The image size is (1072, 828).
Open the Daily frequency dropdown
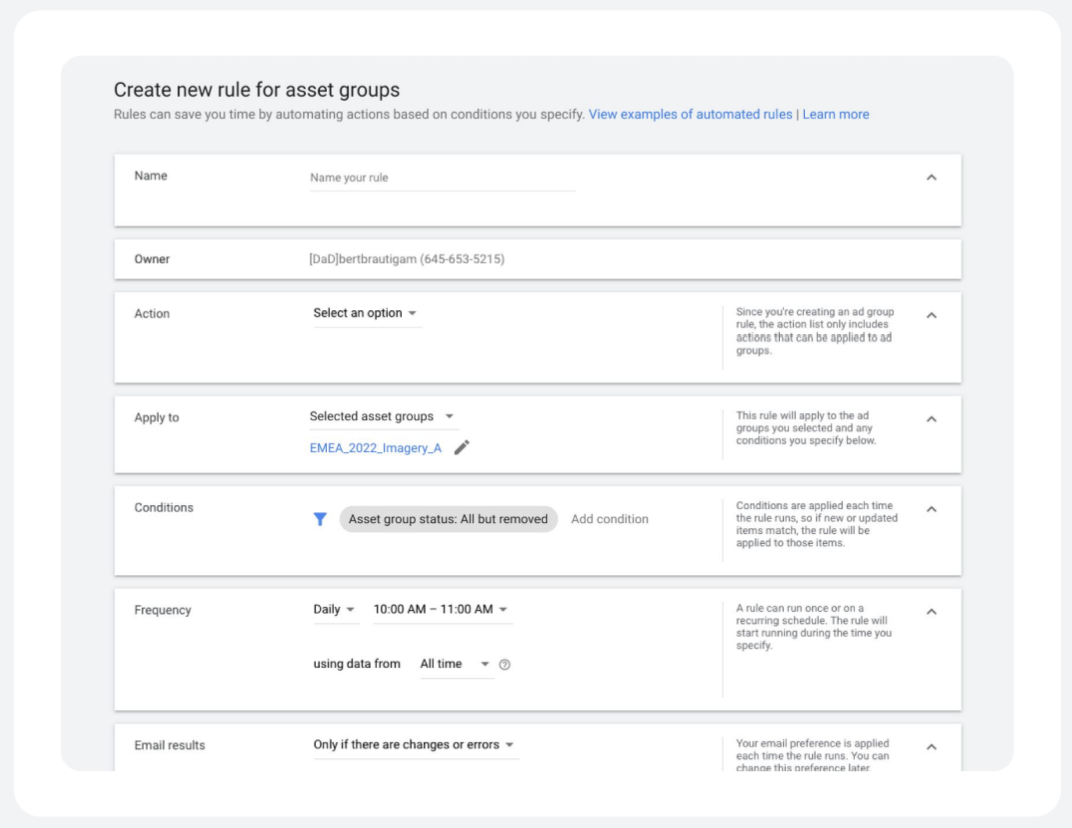(x=335, y=610)
